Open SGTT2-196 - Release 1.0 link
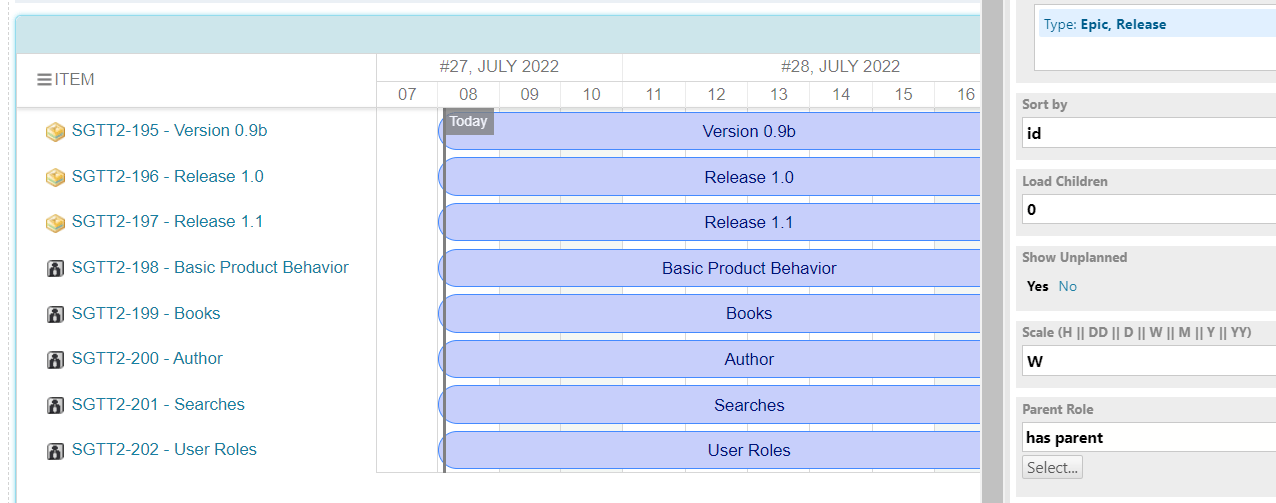Screen dimensions: 1276x503 (167, 177)
